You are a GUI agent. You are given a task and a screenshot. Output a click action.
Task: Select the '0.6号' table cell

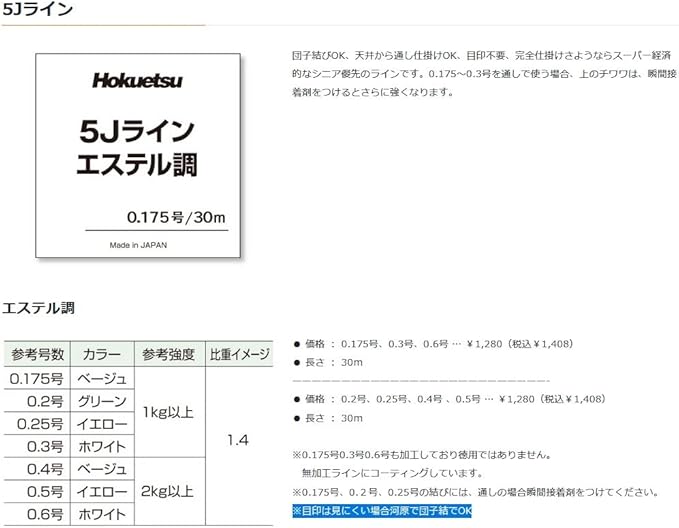[37, 514]
